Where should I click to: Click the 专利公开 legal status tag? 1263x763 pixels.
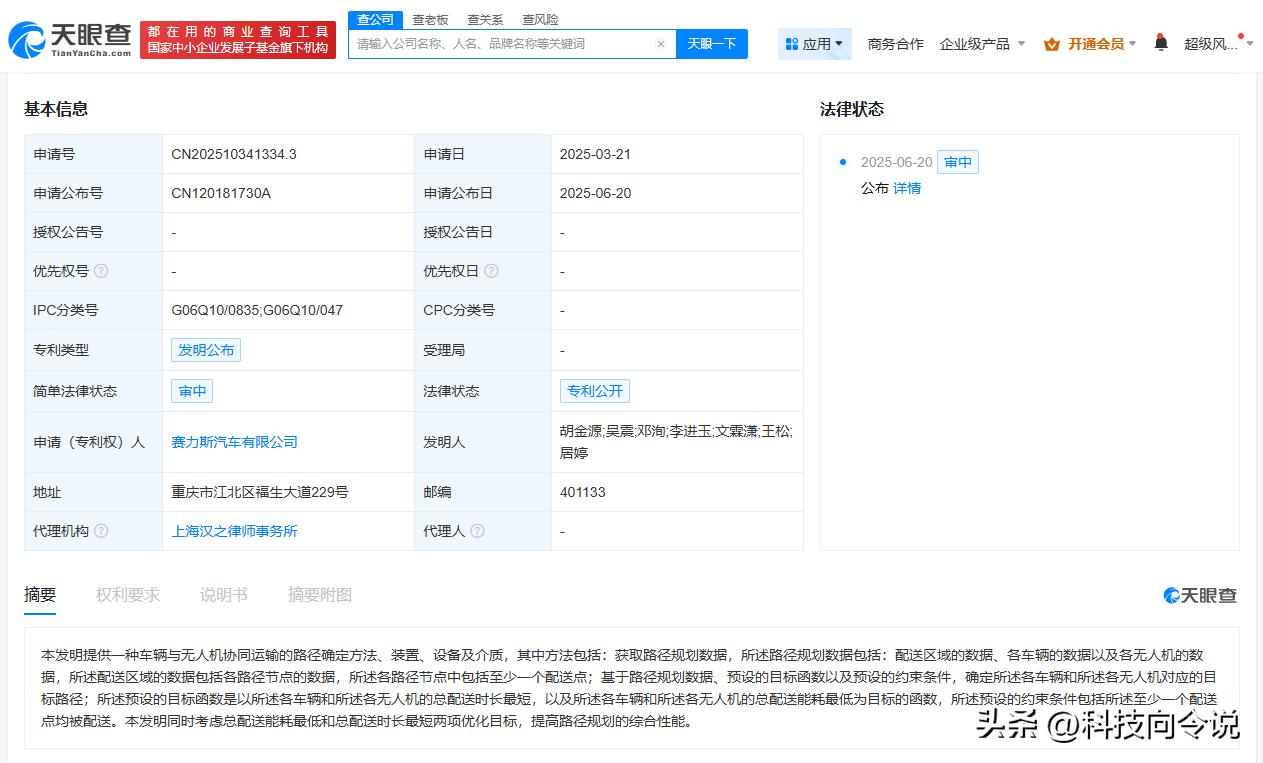(x=595, y=391)
